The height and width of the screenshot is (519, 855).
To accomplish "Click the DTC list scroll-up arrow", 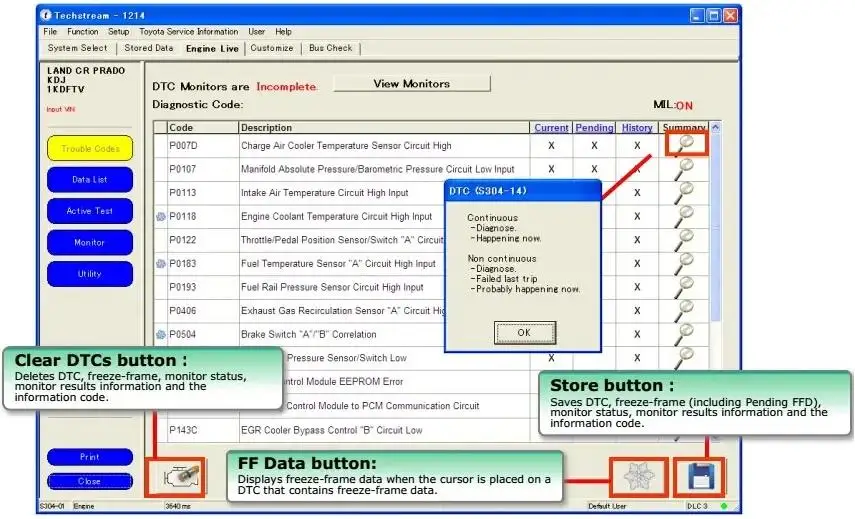I will click(x=715, y=128).
